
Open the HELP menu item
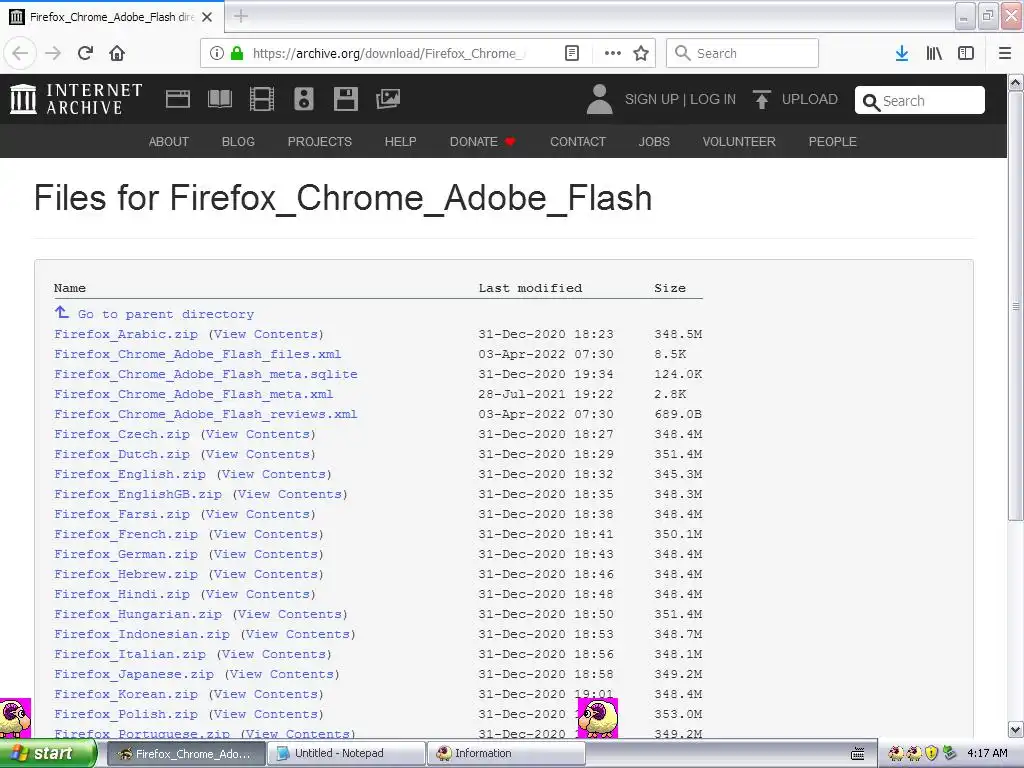tap(400, 142)
